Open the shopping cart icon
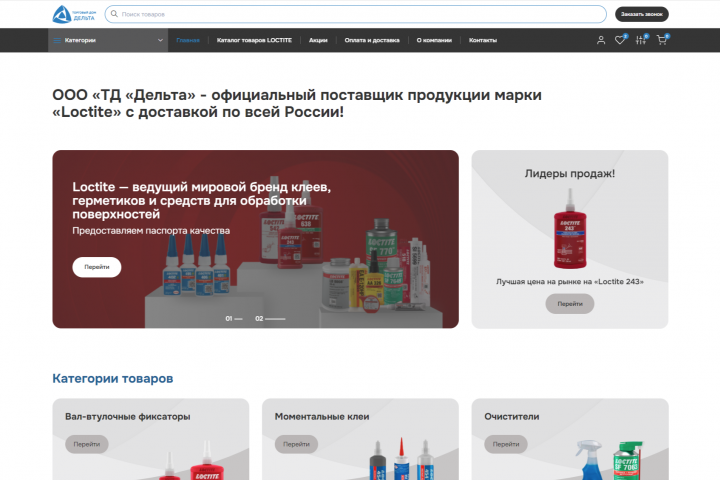 click(662, 40)
